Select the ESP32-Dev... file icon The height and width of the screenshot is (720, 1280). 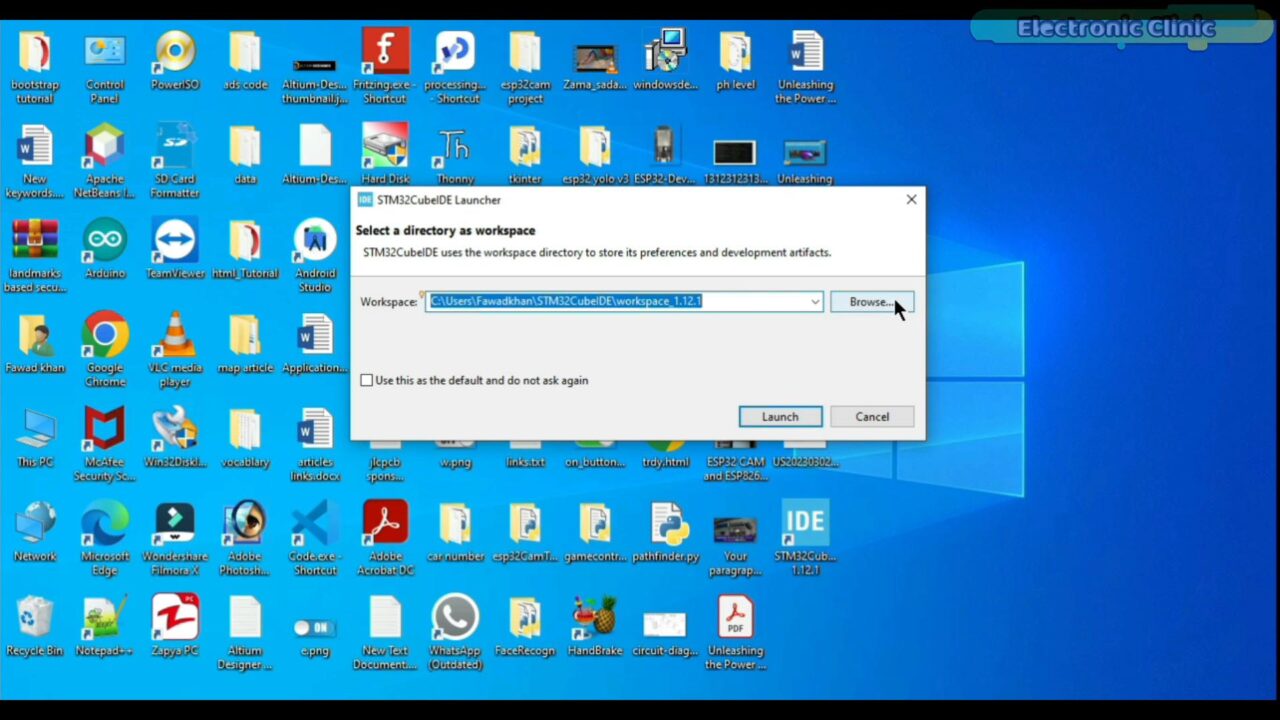click(x=665, y=154)
